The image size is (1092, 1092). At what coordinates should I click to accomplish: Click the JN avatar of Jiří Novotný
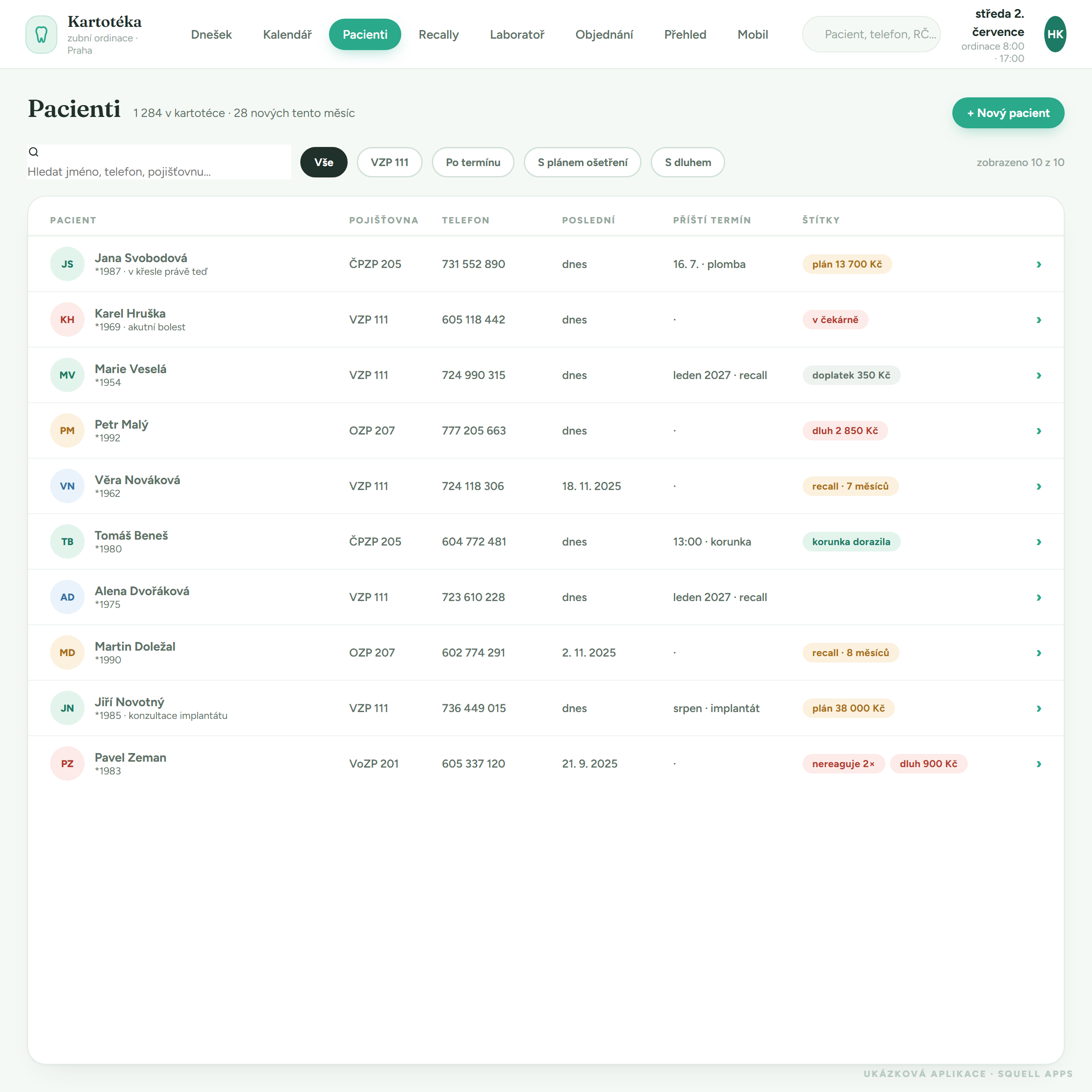[67, 708]
